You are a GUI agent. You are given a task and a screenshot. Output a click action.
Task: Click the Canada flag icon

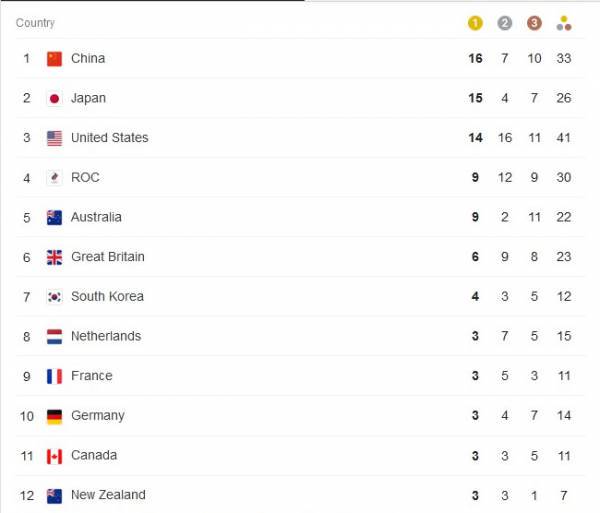tap(54, 456)
